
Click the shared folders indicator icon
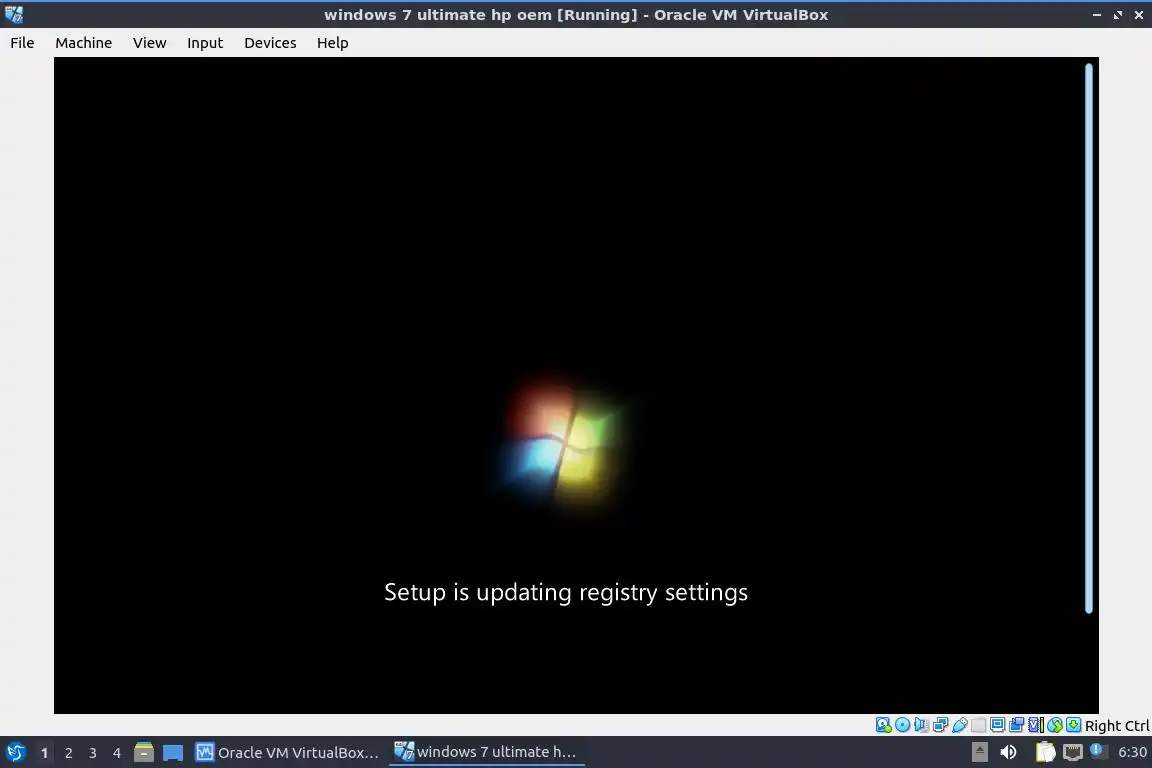979,725
